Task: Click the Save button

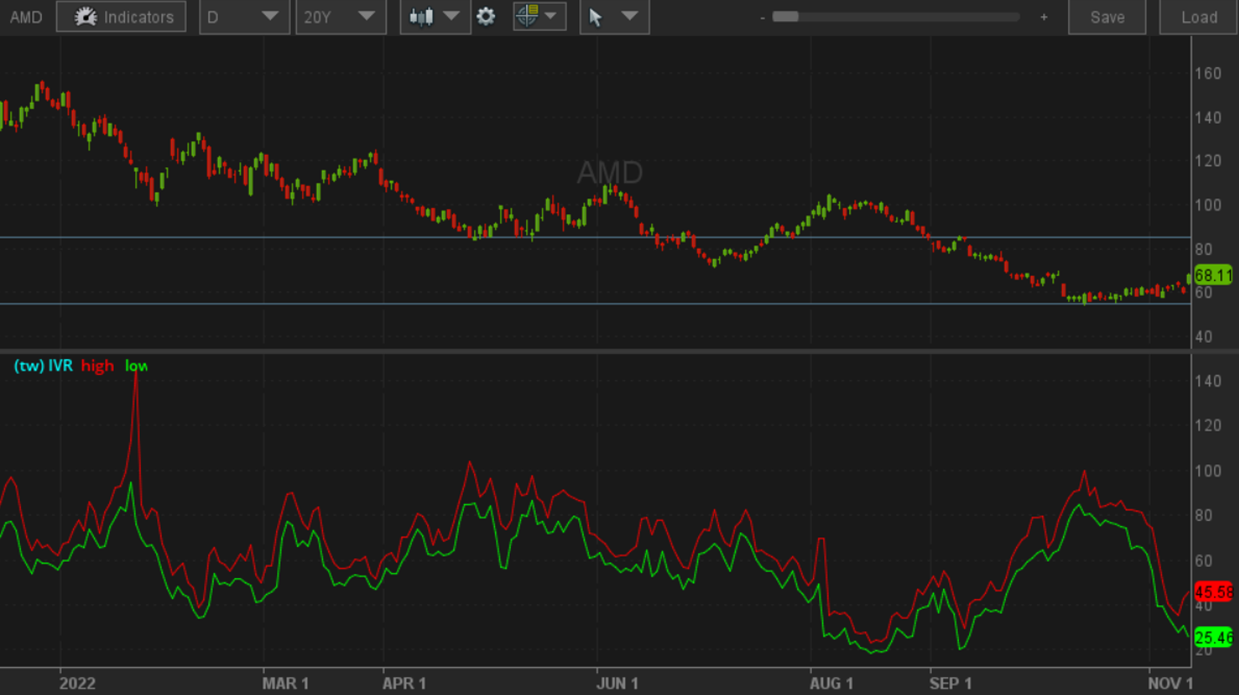Action: (1107, 17)
